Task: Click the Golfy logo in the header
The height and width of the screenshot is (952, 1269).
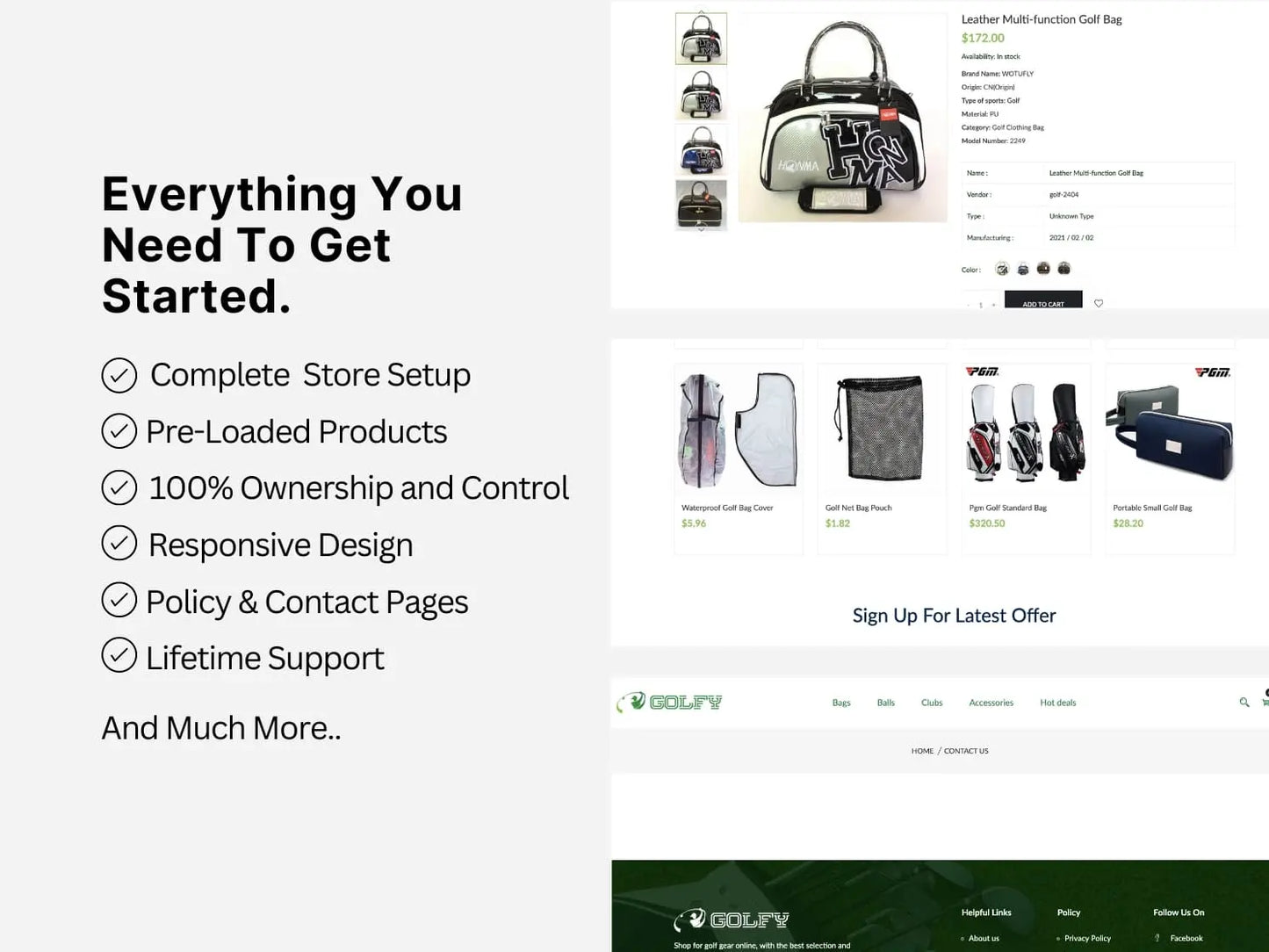Action: tap(669, 702)
